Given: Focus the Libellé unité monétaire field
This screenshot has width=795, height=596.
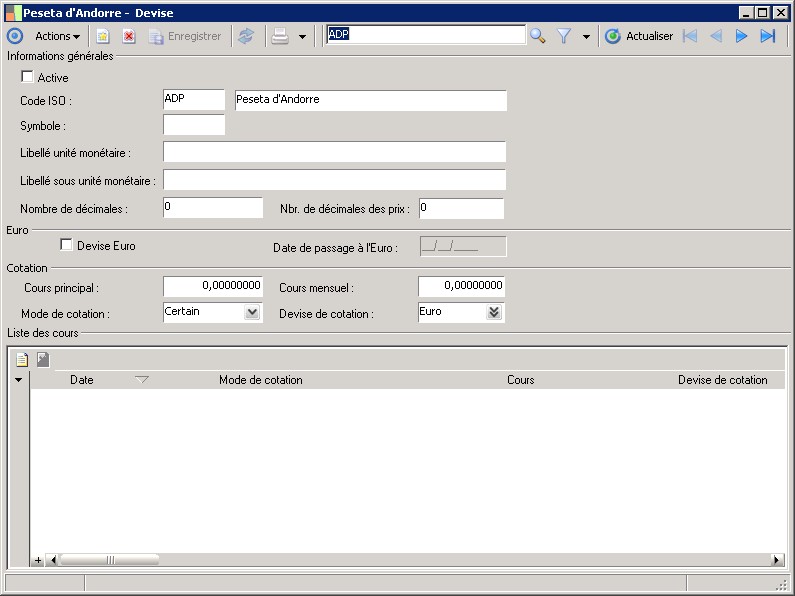Looking at the screenshot, I should 334,152.
